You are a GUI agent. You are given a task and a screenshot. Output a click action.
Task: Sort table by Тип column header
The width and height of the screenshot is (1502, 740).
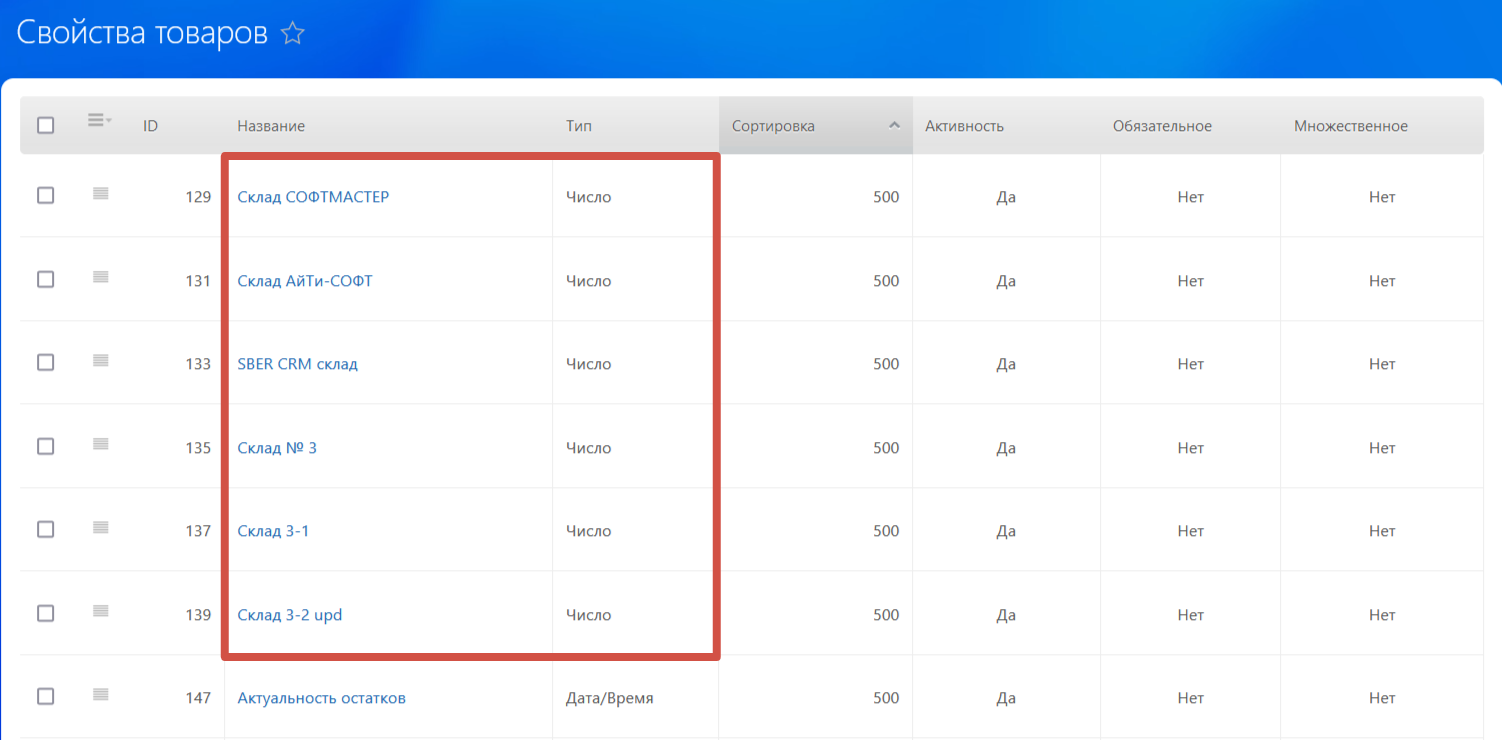tap(578, 126)
